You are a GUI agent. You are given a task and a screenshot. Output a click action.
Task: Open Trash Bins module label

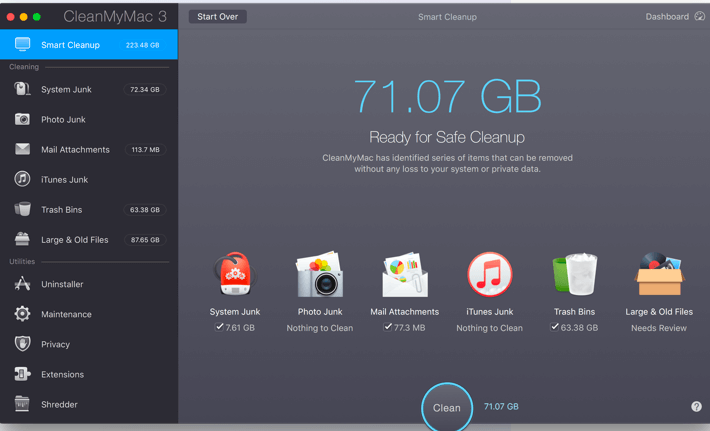tap(62, 210)
